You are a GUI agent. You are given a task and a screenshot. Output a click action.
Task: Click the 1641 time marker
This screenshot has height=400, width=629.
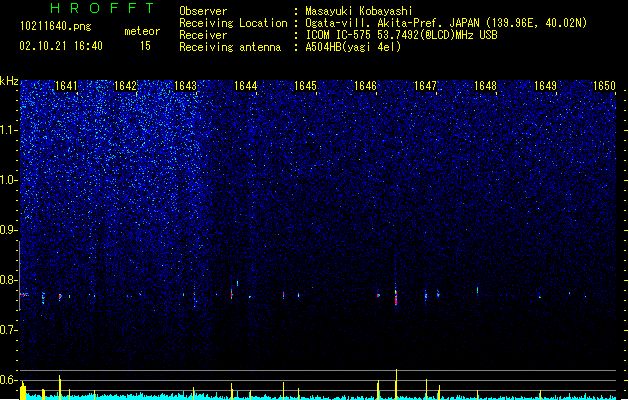(66, 86)
